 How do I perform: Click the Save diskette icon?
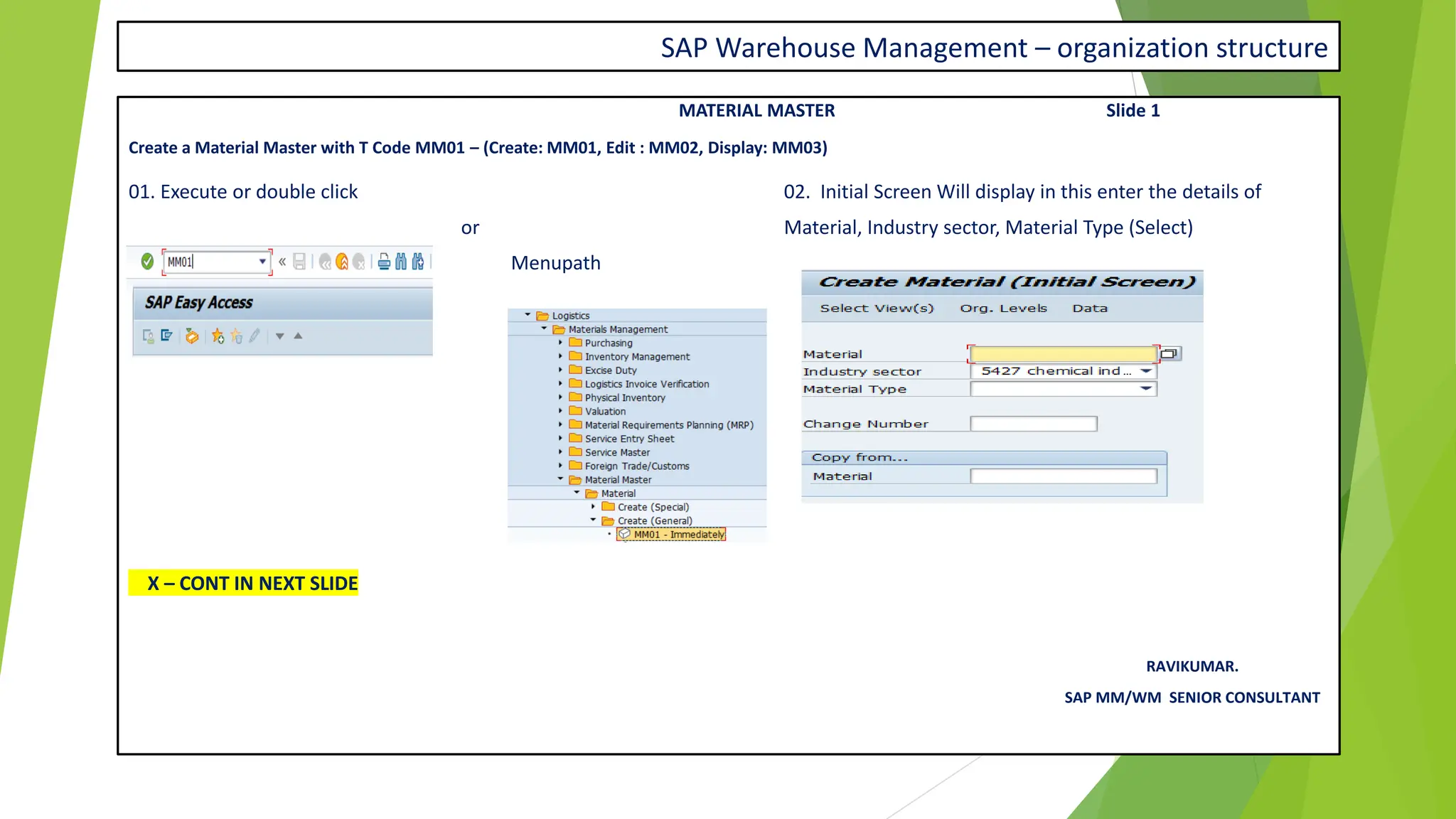tap(299, 262)
